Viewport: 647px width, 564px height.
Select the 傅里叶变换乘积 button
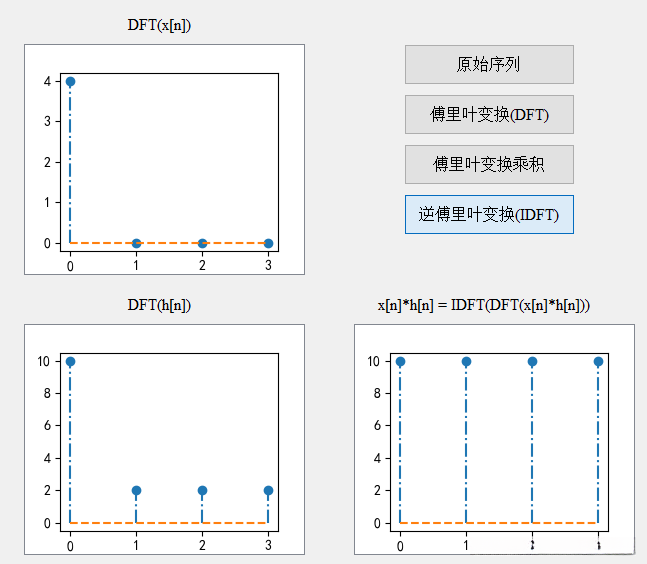pyautogui.click(x=488, y=164)
